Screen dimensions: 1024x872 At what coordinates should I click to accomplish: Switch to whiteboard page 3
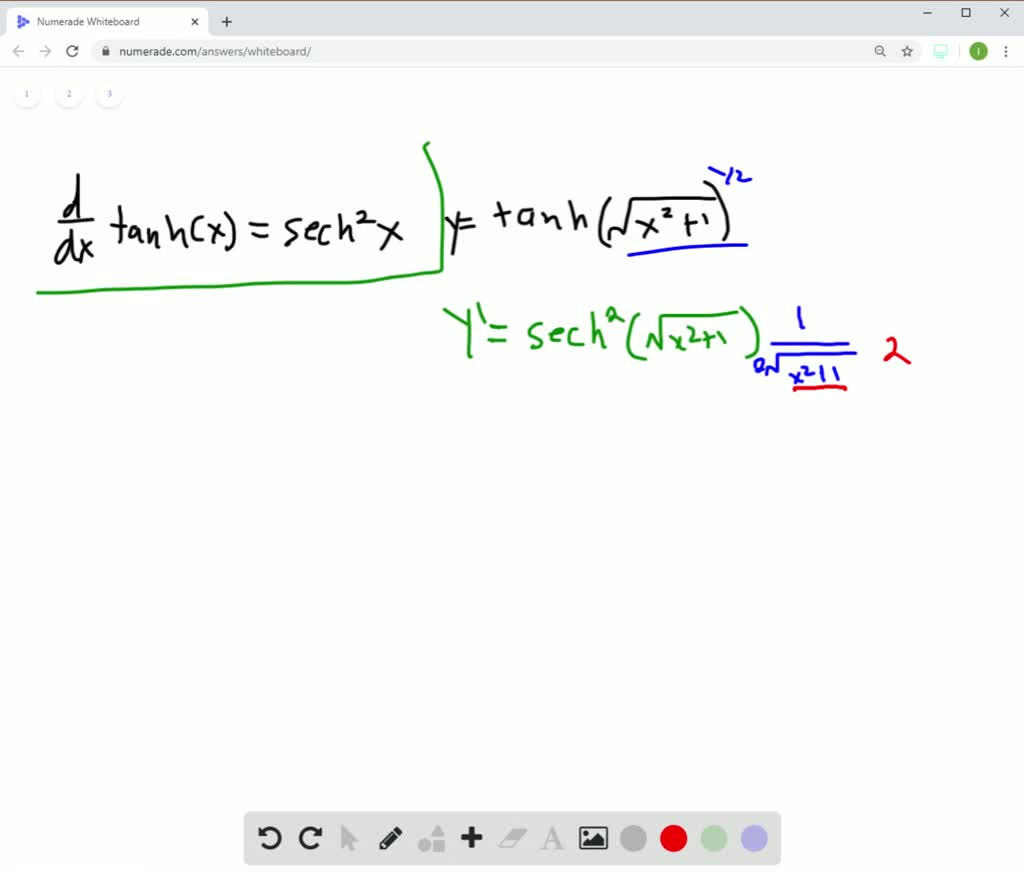click(x=108, y=93)
